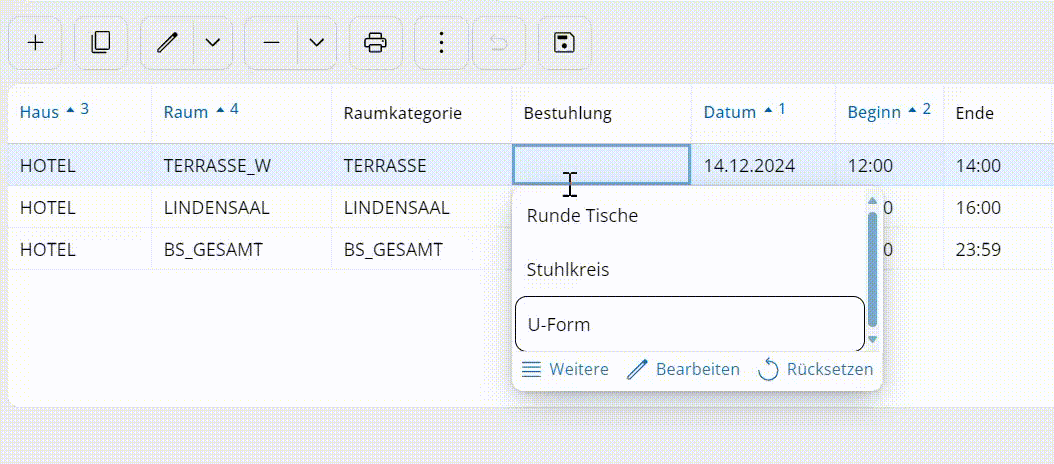Click the Ende cell 14:00
This screenshot has height=464, width=1054.
coord(997,165)
